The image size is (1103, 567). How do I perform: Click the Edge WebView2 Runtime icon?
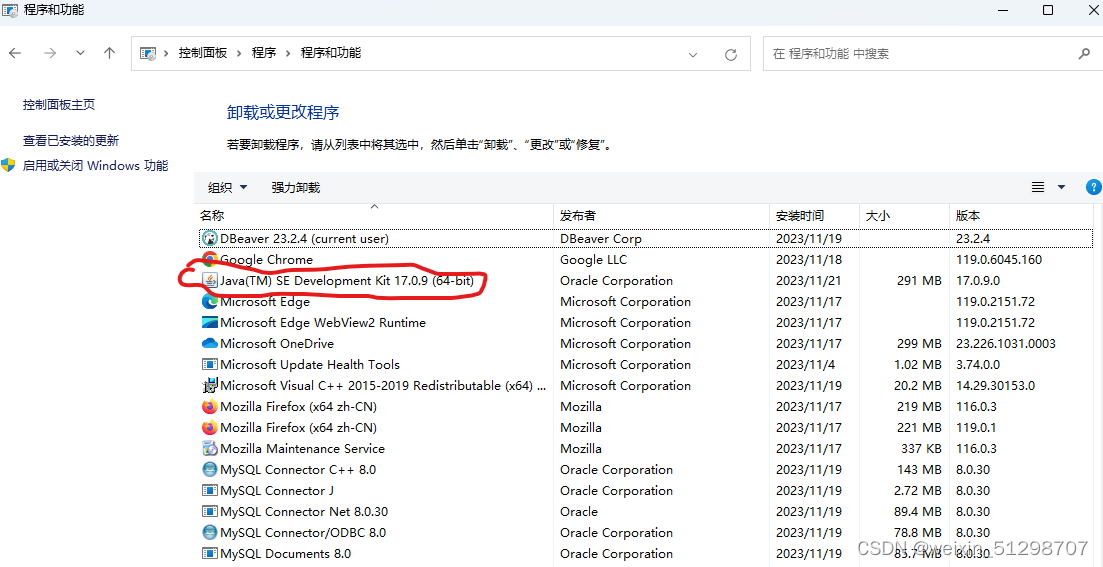[210, 323]
